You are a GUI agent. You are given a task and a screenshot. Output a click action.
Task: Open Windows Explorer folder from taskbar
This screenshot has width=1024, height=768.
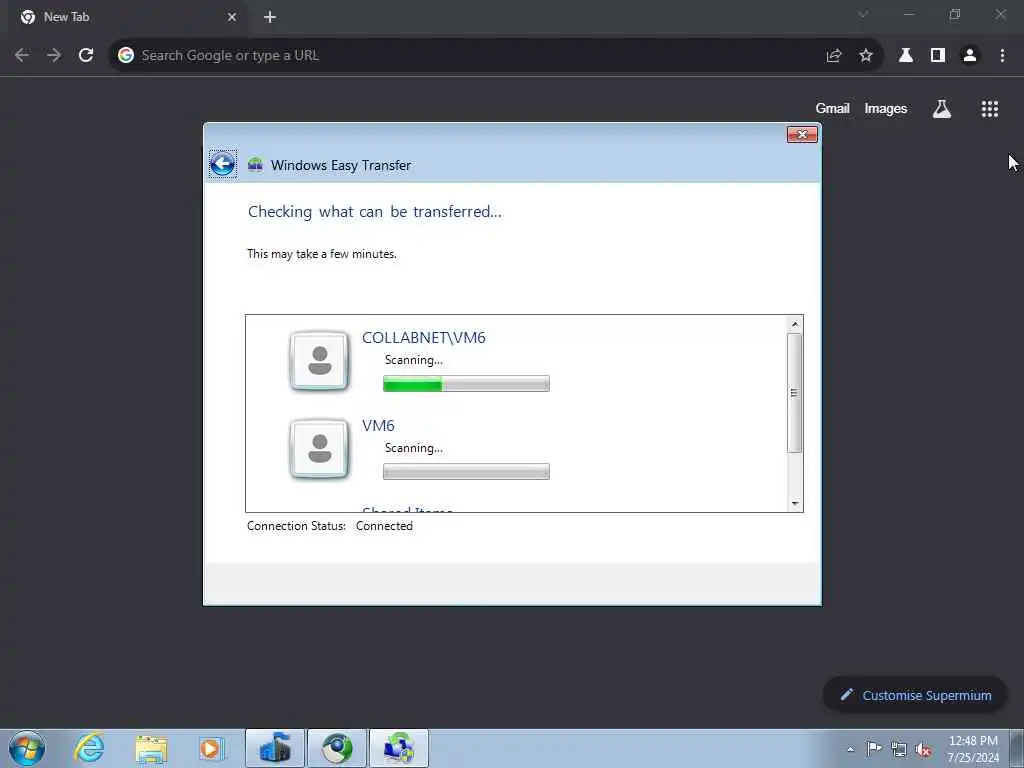pos(152,748)
